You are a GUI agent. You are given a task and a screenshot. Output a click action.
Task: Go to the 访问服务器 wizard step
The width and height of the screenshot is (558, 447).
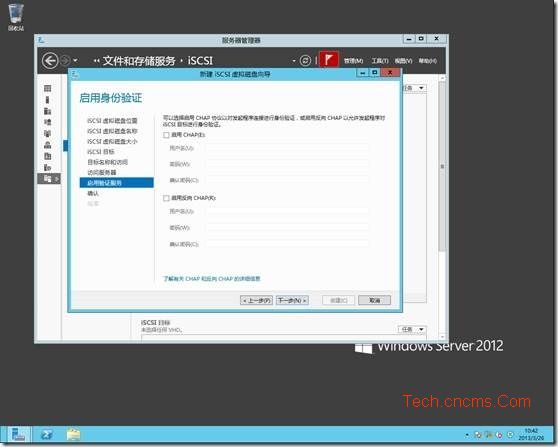(102, 172)
